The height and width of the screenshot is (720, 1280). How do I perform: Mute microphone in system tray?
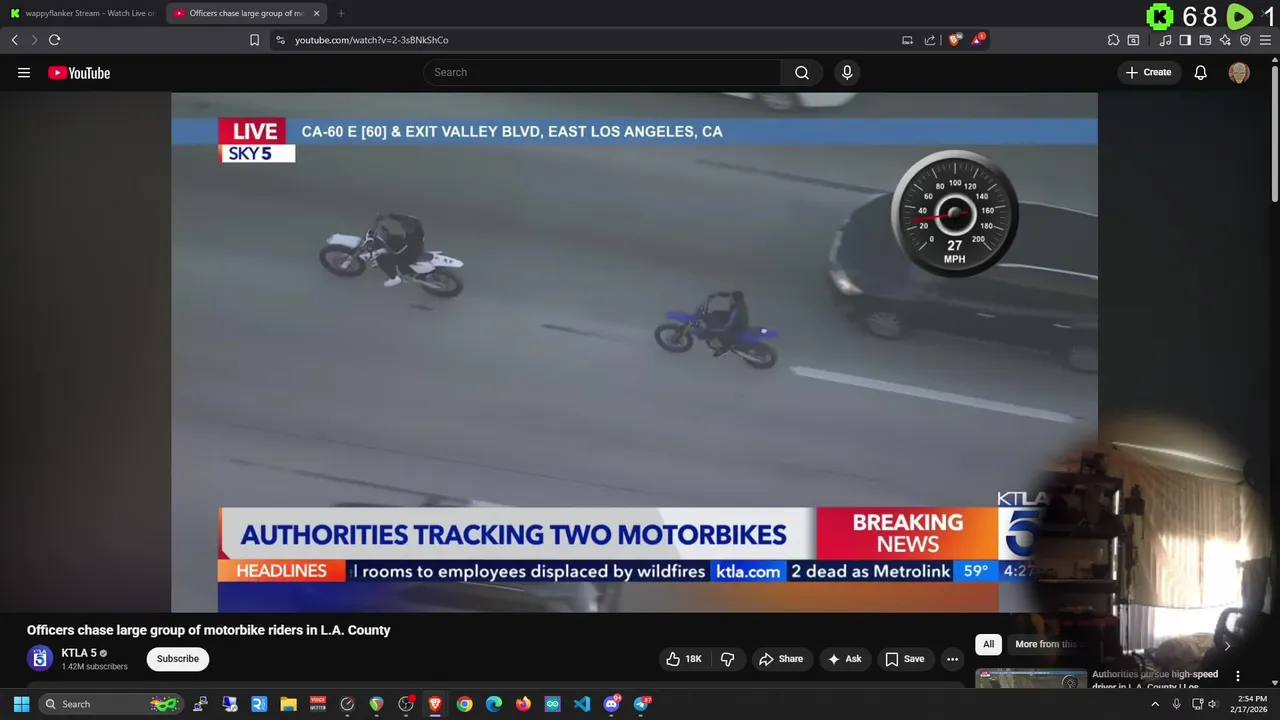[1176, 704]
